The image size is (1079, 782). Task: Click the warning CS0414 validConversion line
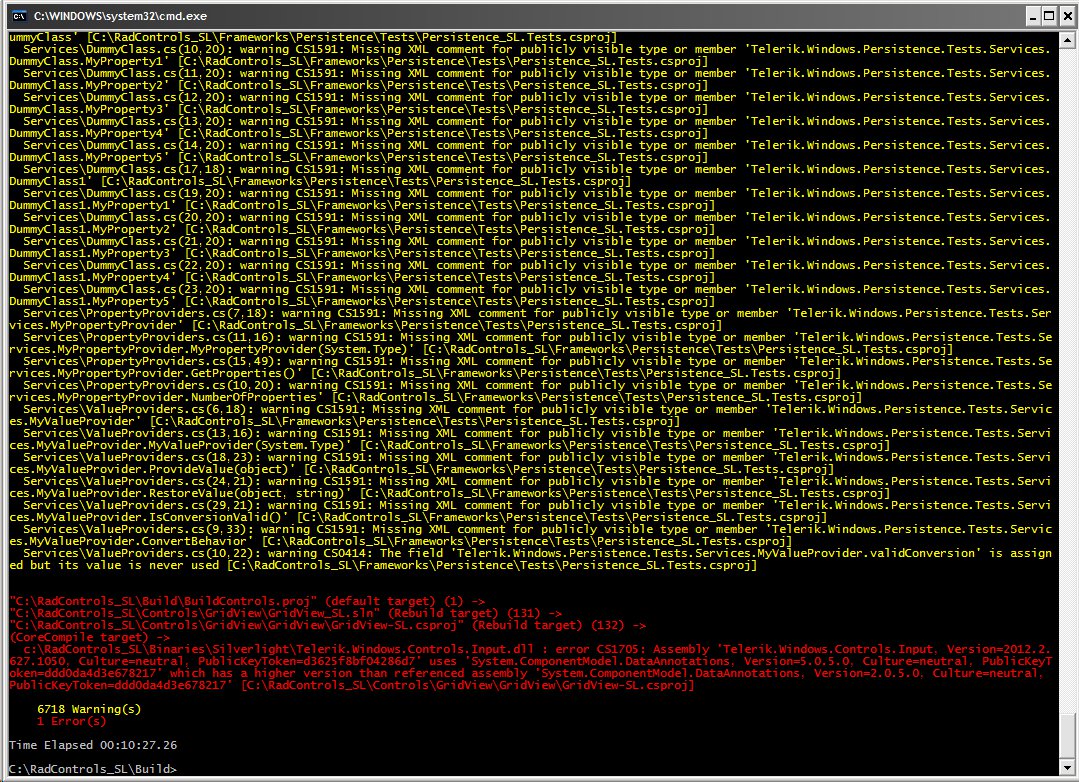pos(531,559)
